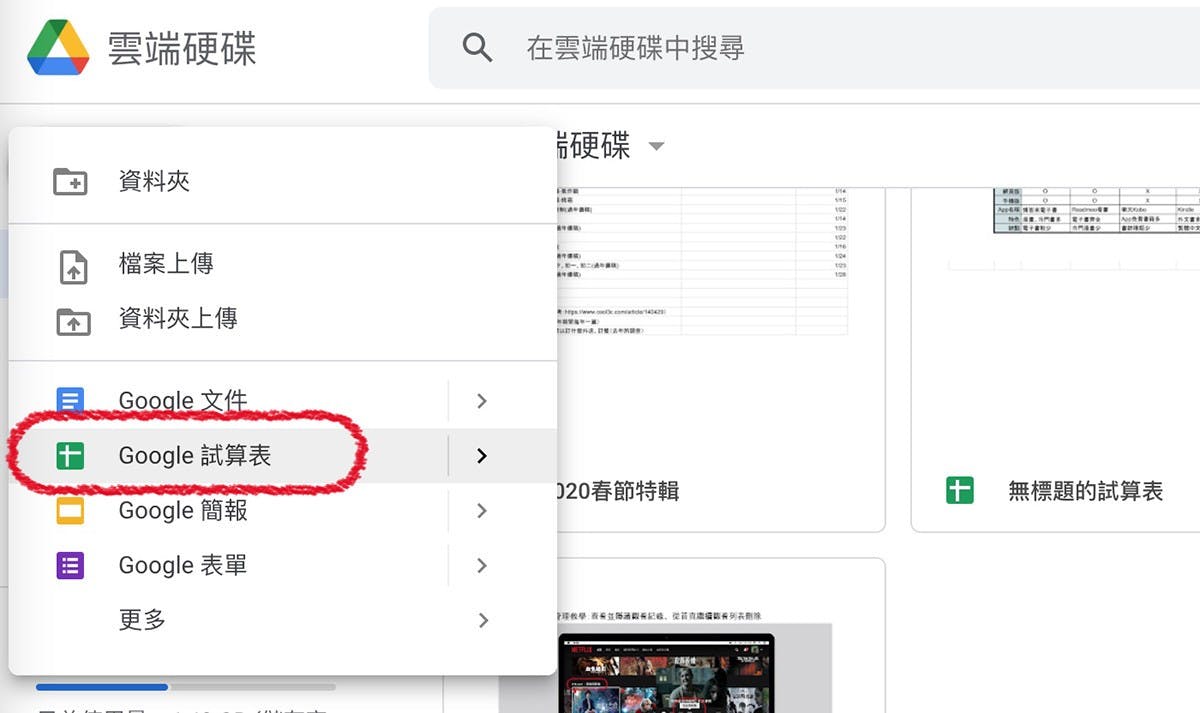The image size is (1200, 713).
Task: Expand Google 簡報 submenu arrow
Action: 482,511
